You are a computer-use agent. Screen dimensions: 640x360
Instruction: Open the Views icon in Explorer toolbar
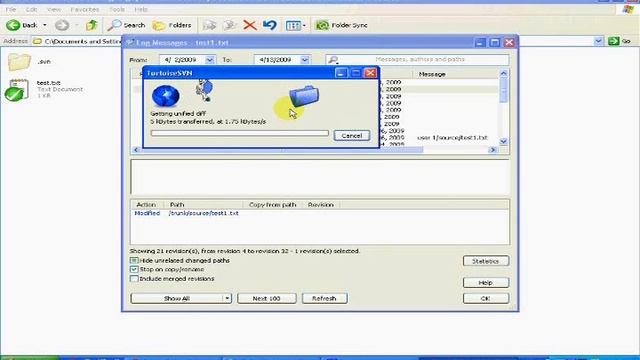[293, 26]
